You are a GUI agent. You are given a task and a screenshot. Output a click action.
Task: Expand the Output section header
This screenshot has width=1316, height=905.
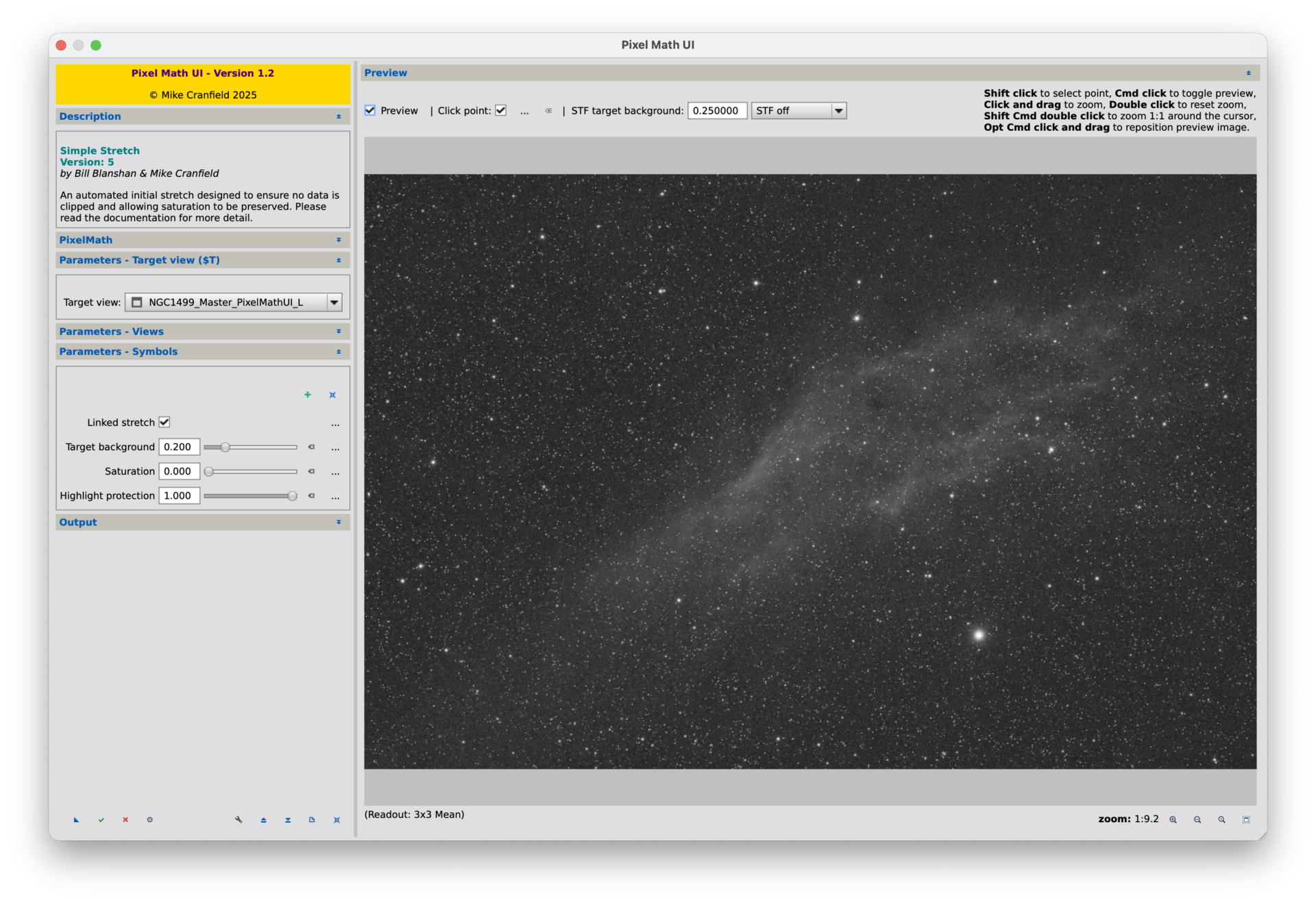click(x=202, y=523)
